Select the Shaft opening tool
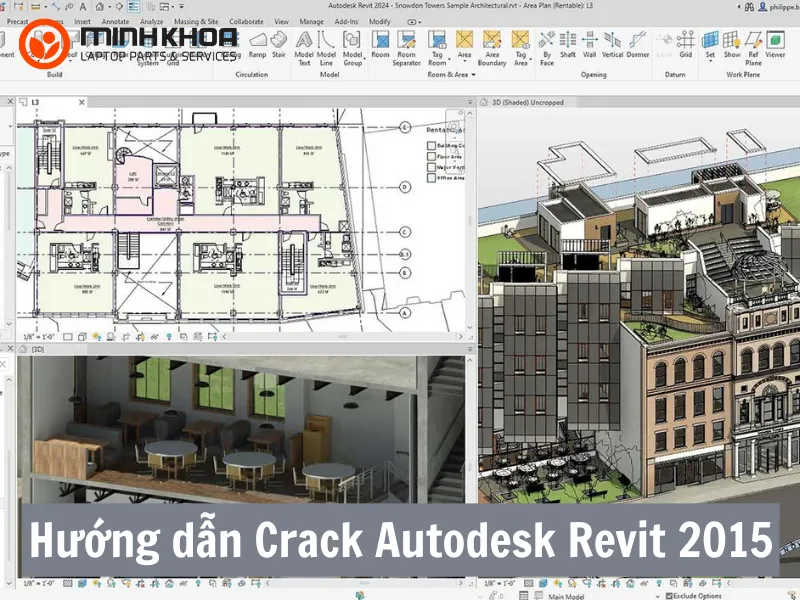This screenshot has width=800, height=600. tap(568, 45)
